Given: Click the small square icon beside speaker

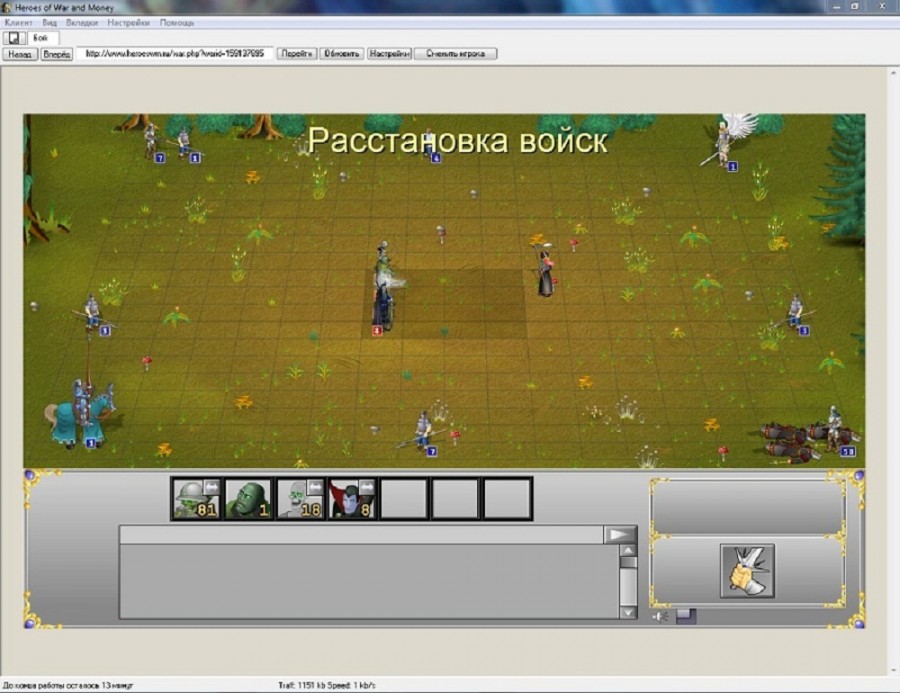Looking at the screenshot, I should 685,616.
